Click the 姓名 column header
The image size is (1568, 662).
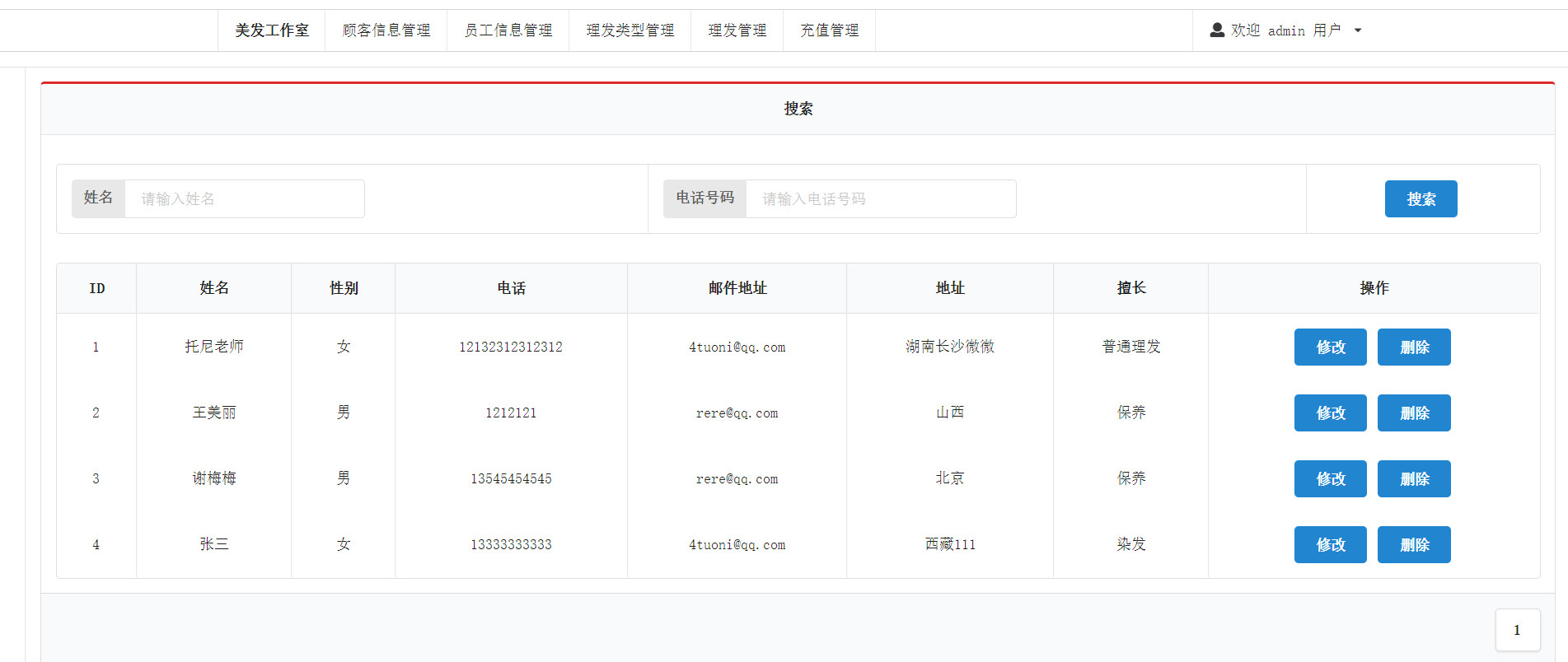[x=214, y=288]
